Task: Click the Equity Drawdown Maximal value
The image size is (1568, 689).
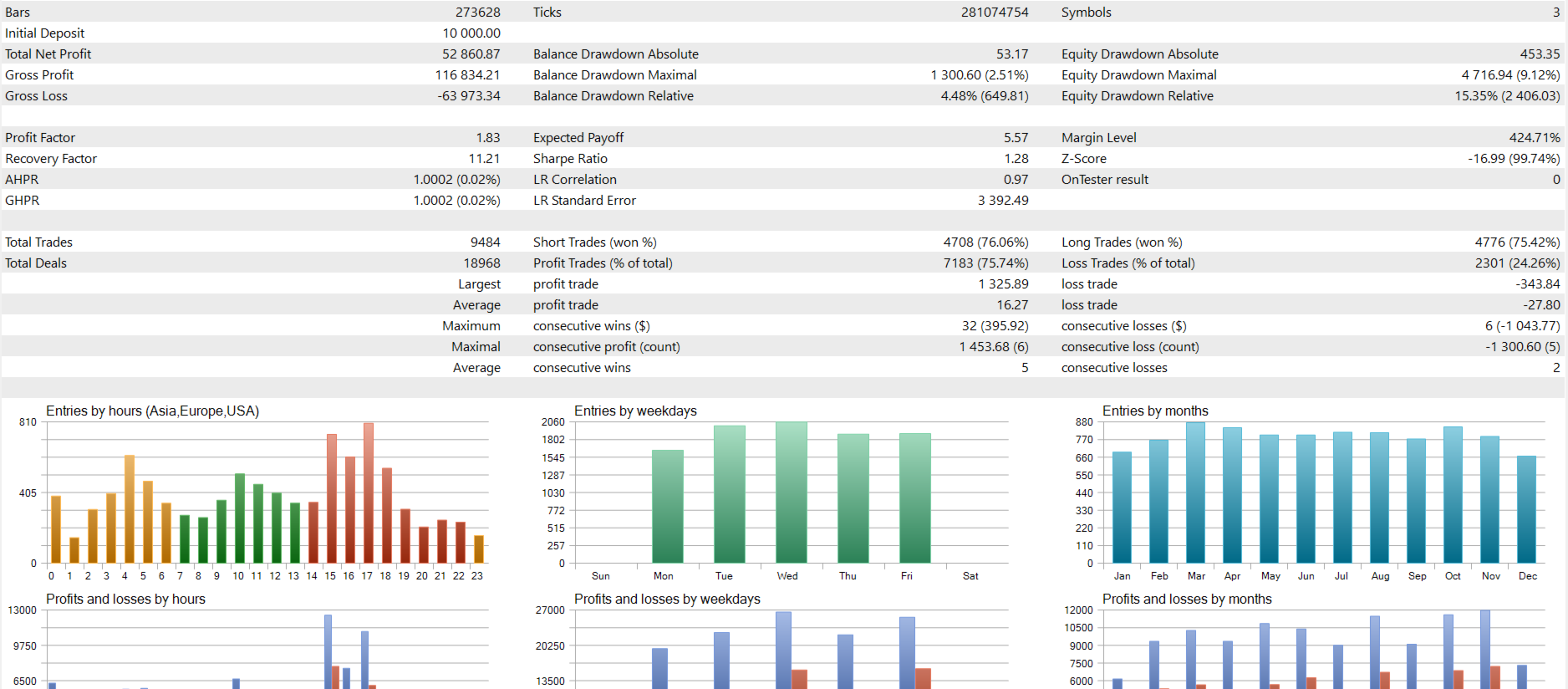Action: (x=1510, y=75)
